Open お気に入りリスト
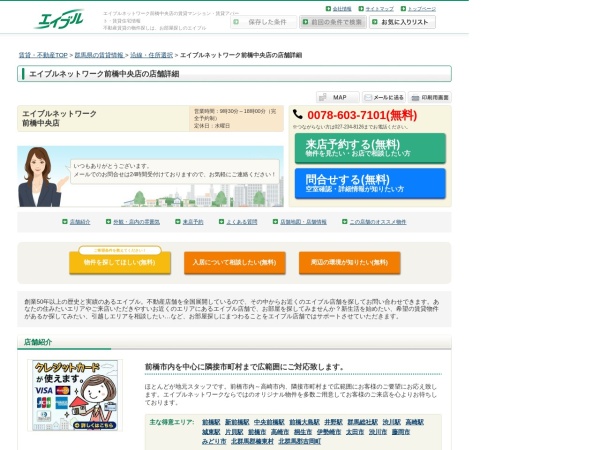Image resolution: width=600 pixels, height=450 pixels. pyautogui.click(x=402, y=22)
